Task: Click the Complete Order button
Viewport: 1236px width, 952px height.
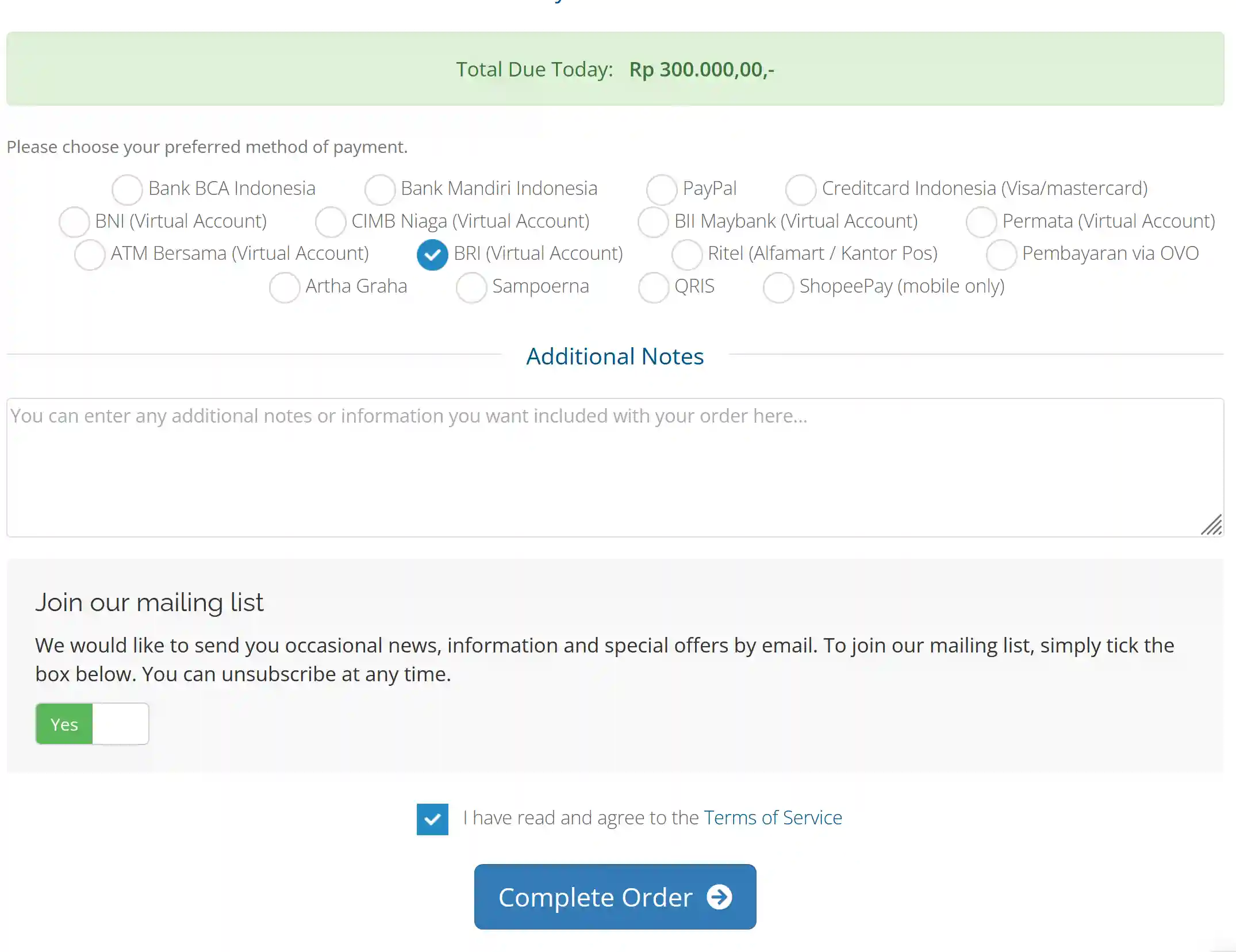Action: pos(615,897)
